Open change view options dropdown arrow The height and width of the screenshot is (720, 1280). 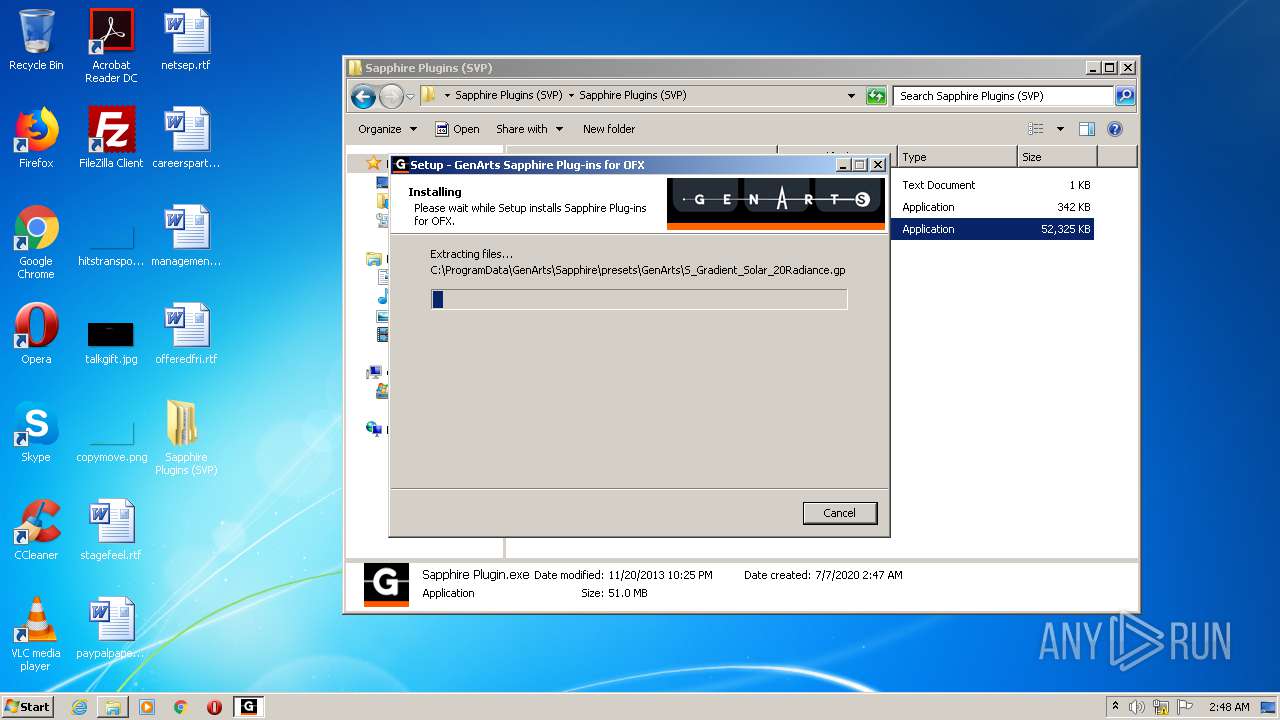[x=1060, y=129]
